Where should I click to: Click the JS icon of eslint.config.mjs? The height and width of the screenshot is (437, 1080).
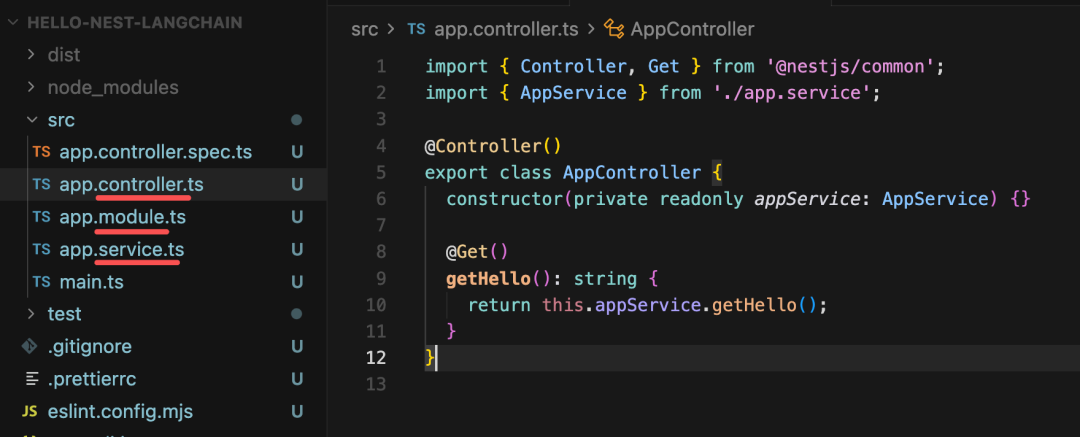pos(29,411)
